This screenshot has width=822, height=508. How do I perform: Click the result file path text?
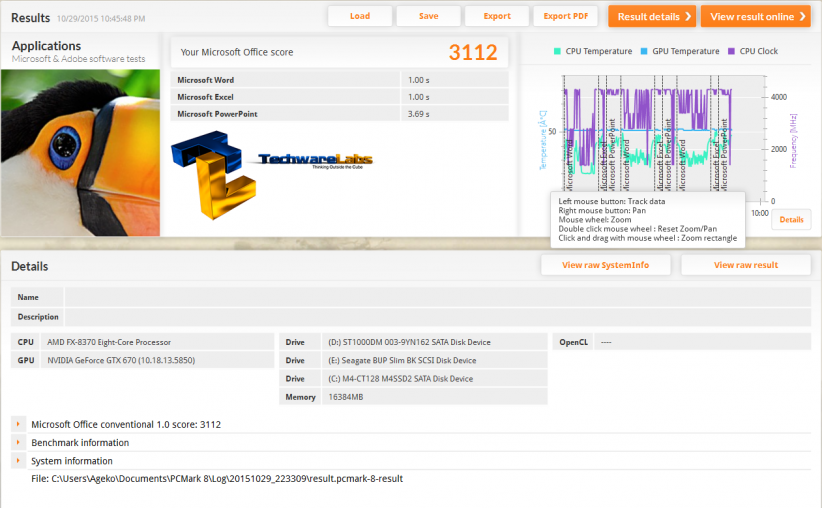click(x=217, y=479)
